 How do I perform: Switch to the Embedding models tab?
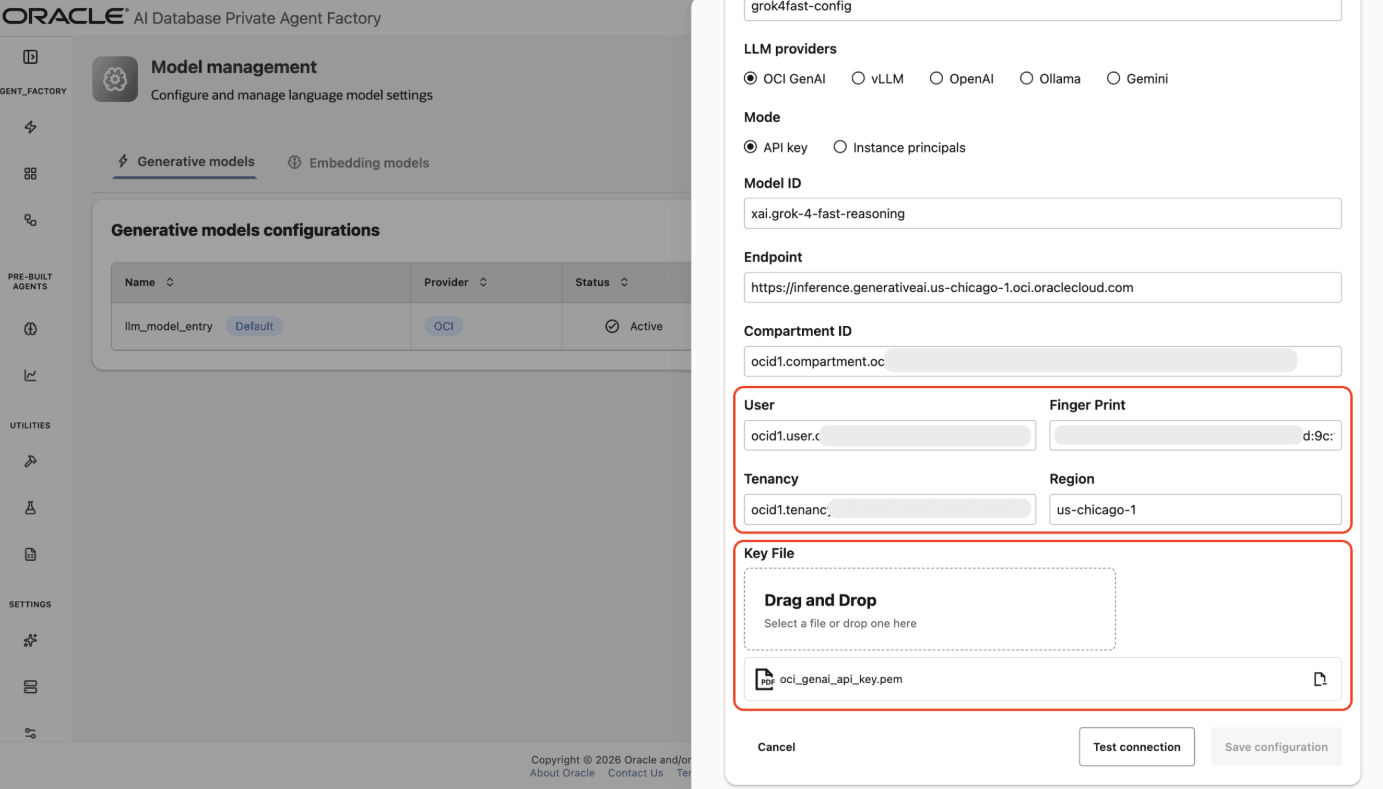pos(358,162)
